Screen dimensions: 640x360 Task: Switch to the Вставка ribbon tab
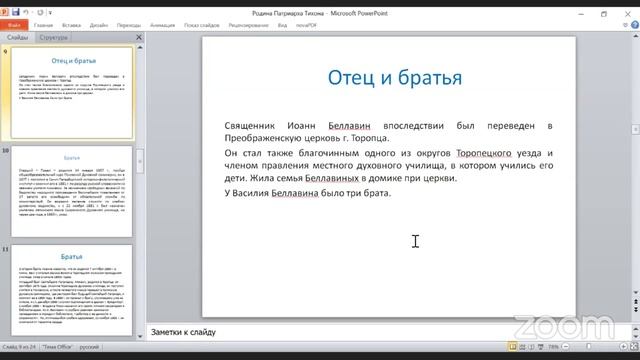(x=71, y=25)
